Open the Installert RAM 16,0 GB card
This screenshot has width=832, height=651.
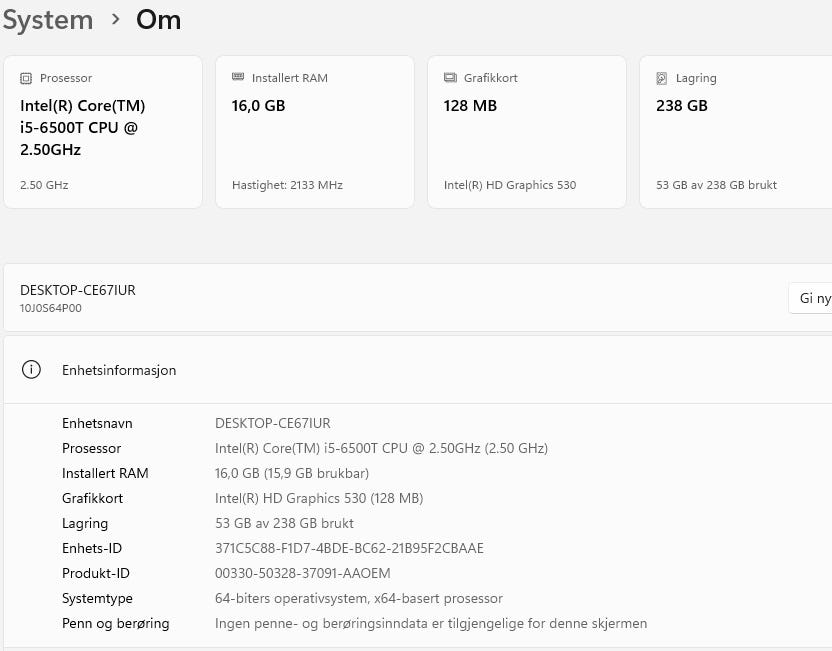[x=315, y=132]
